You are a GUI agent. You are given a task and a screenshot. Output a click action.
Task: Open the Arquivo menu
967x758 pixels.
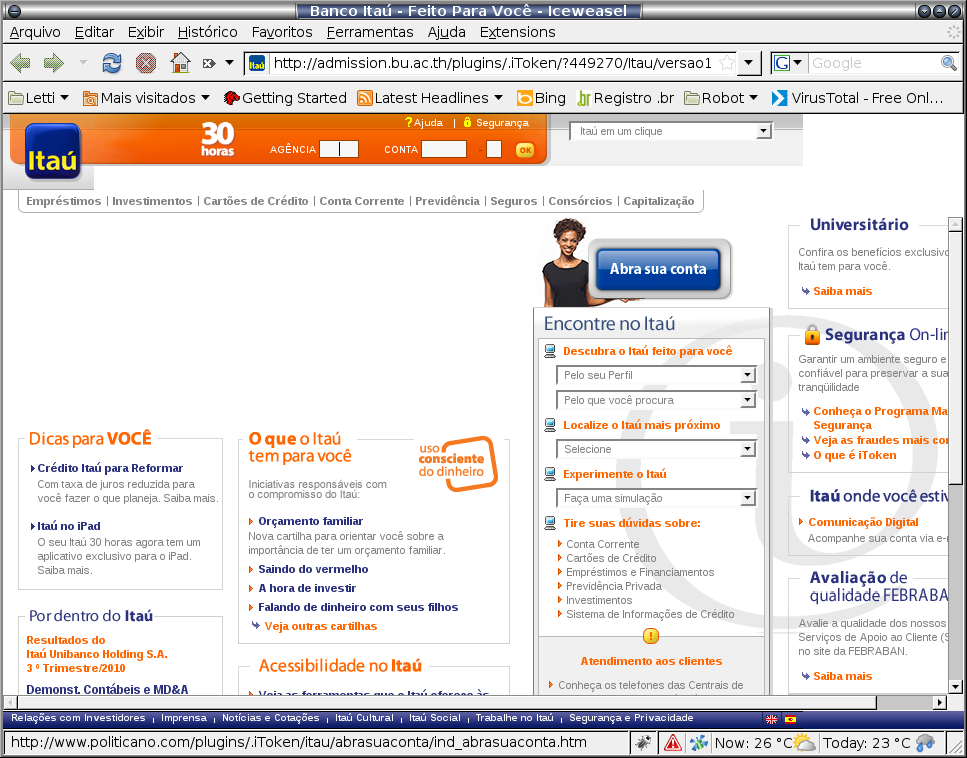click(35, 32)
